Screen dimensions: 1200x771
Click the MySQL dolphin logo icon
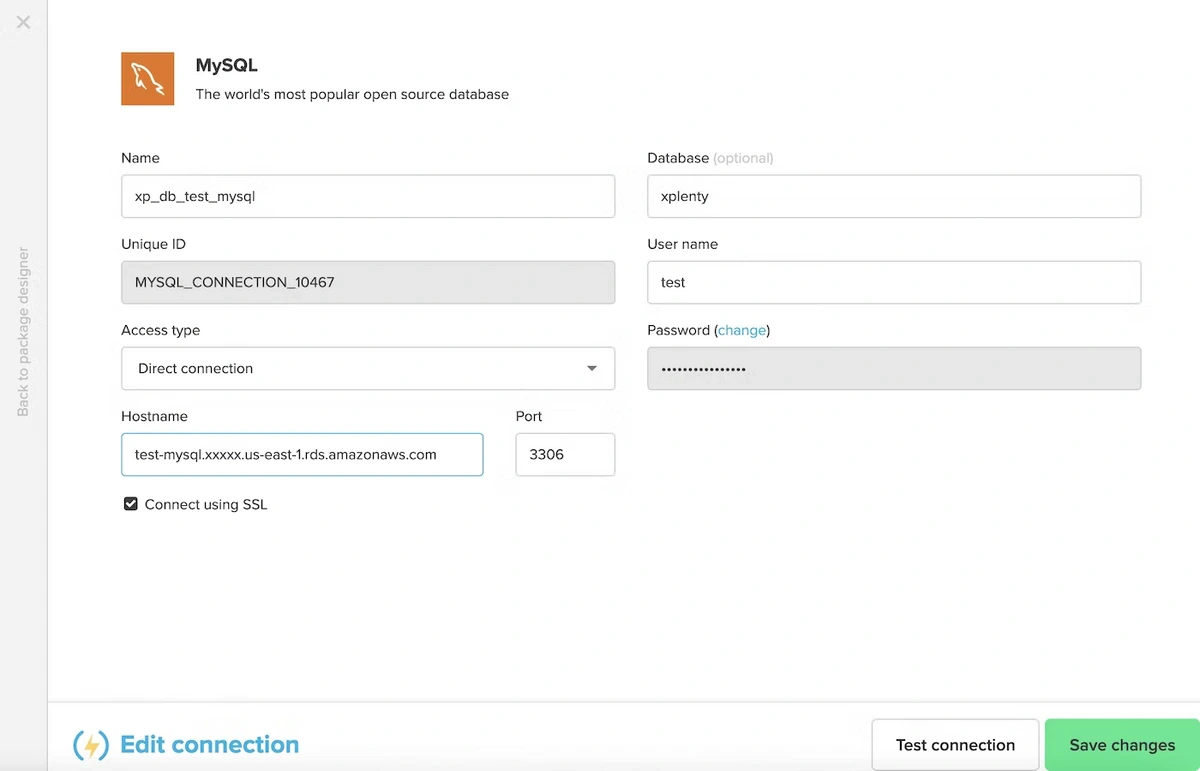(147, 79)
